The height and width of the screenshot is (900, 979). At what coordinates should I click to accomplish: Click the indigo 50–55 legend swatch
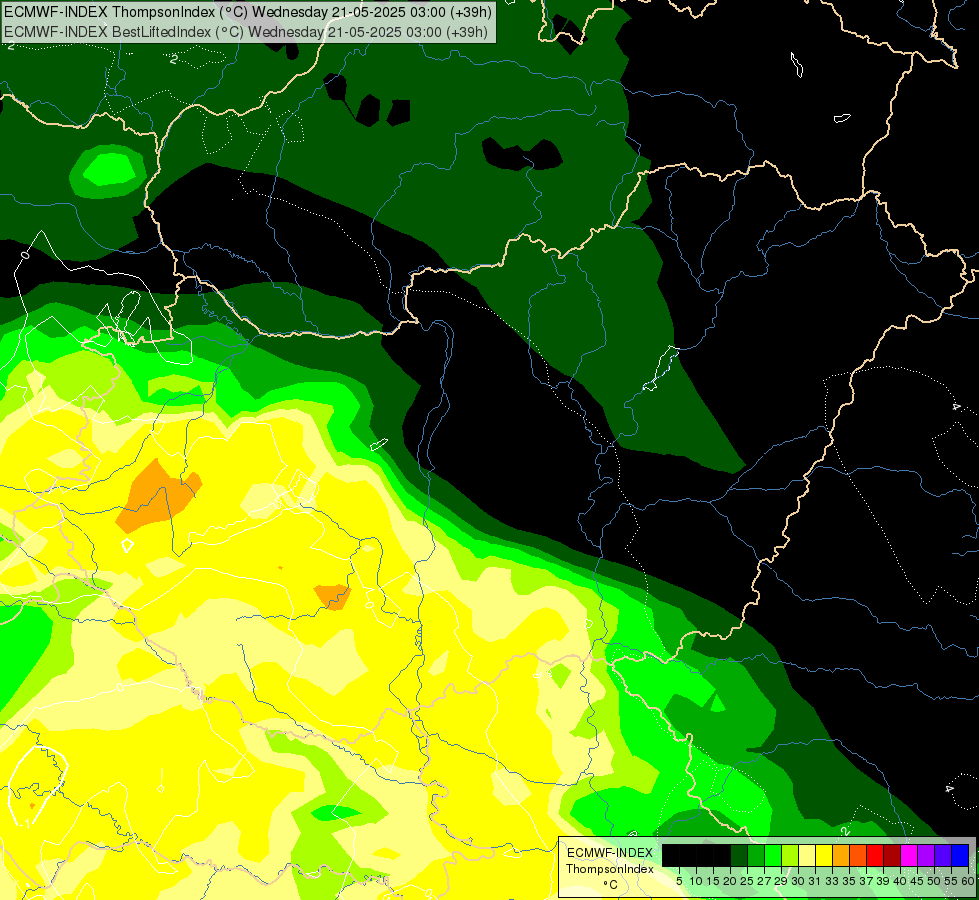point(943,855)
